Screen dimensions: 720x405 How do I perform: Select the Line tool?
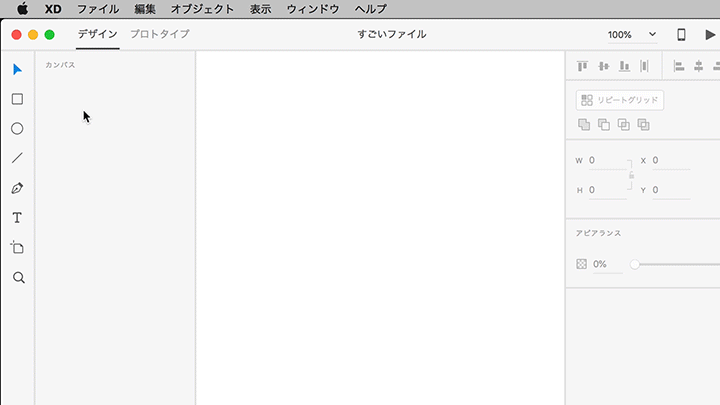click(17, 158)
